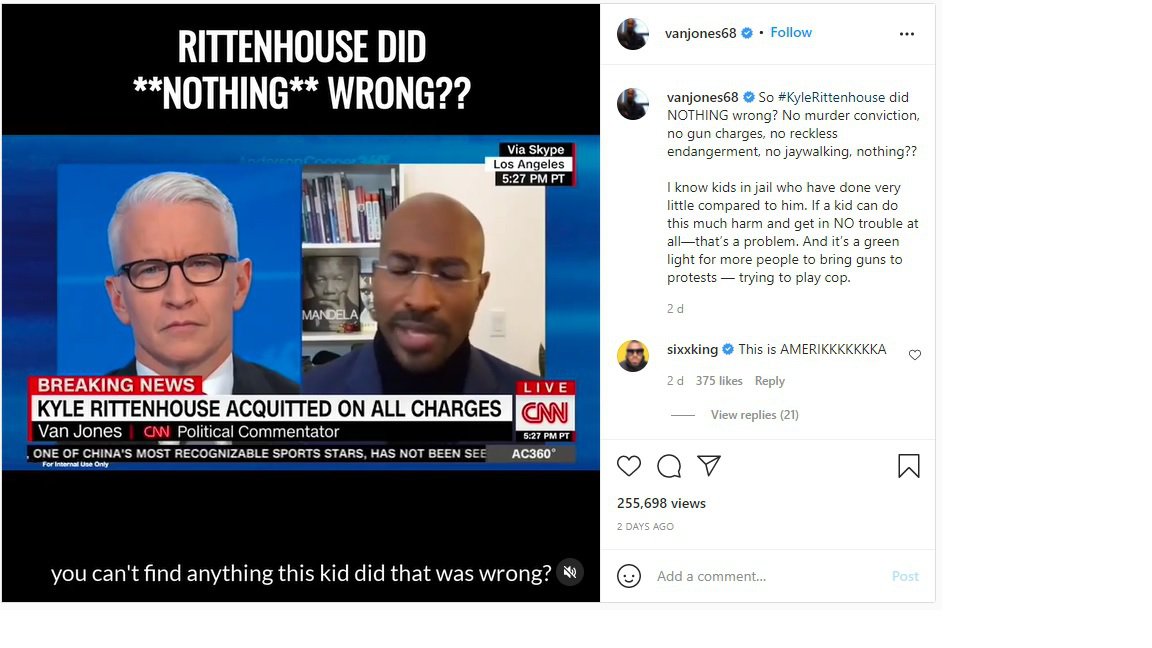This screenshot has width=1152, height=648.
Task: Open vanjones68 username in header
Action: (x=700, y=33)
